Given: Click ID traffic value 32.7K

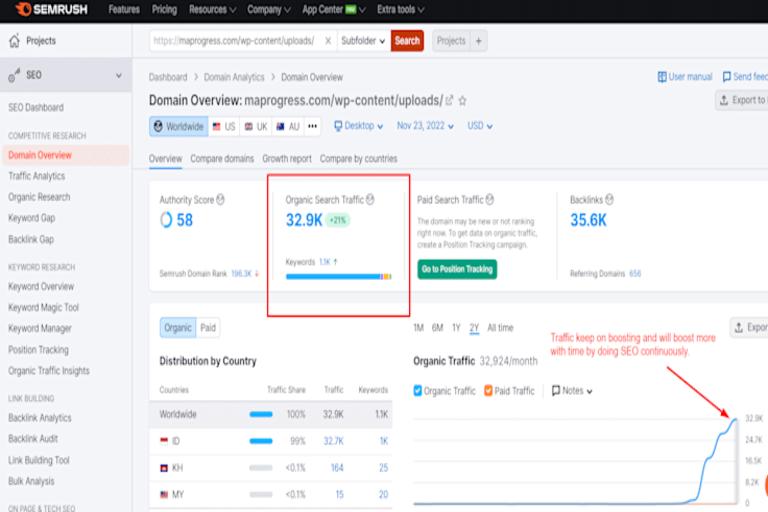Looking at the screenshot, I should [334, 441].
